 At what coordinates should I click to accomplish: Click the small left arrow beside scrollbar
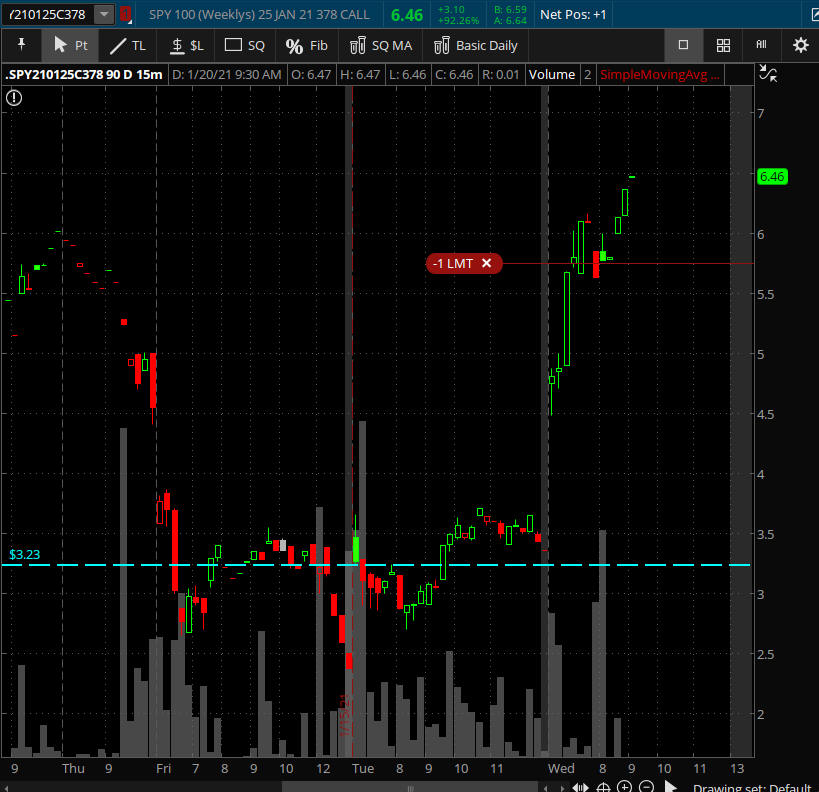546,788
